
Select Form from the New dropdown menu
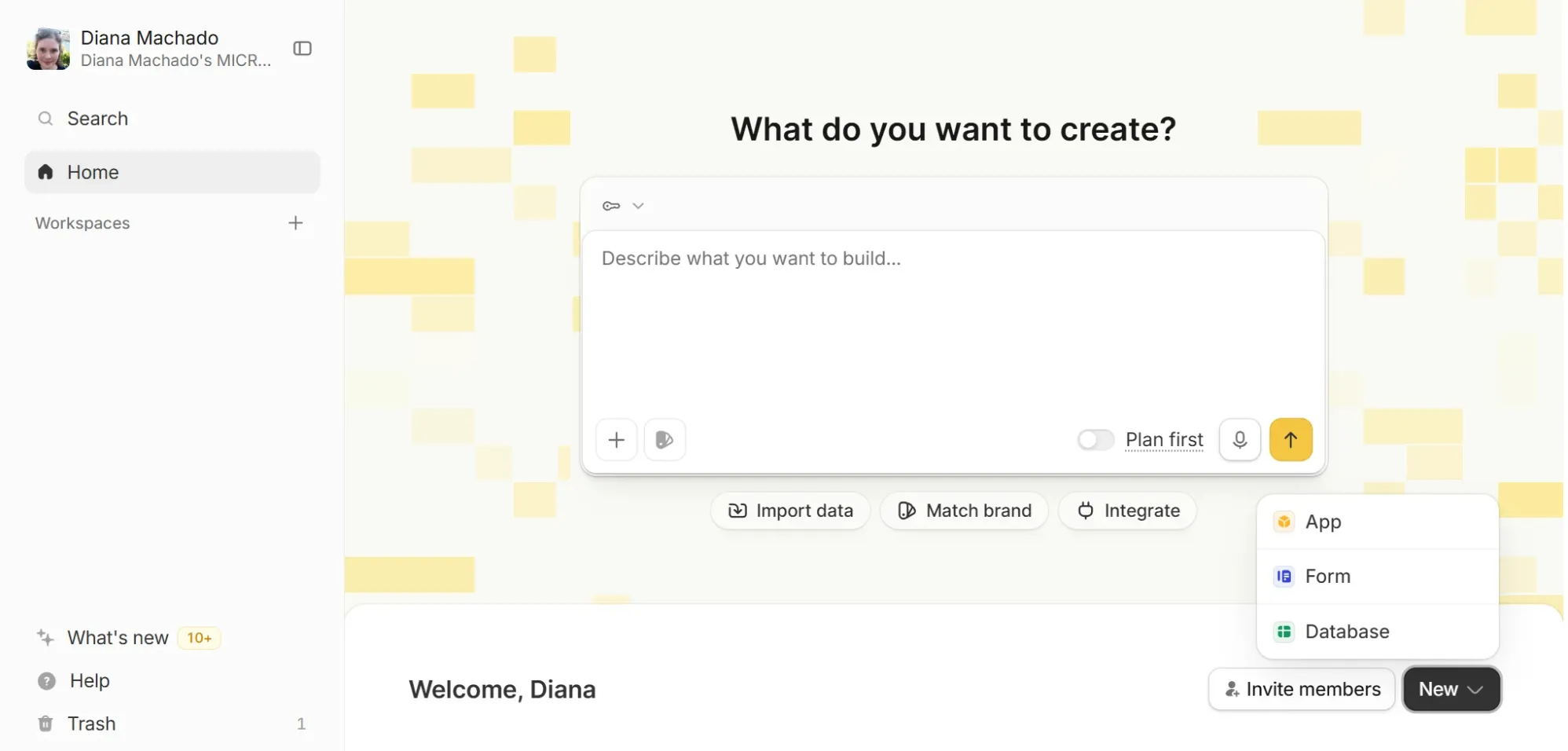[1378, 577]
